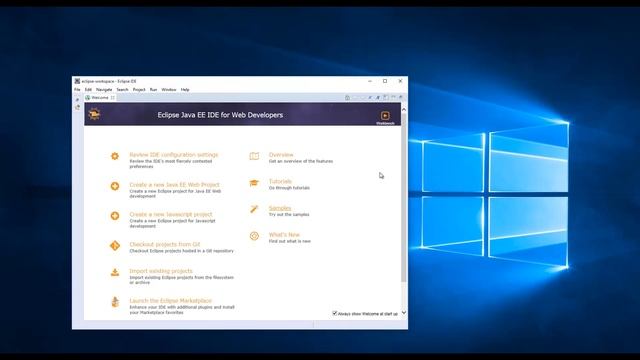
Task: Click the map icon beside Overview
Action: click(x=254, y=156)
